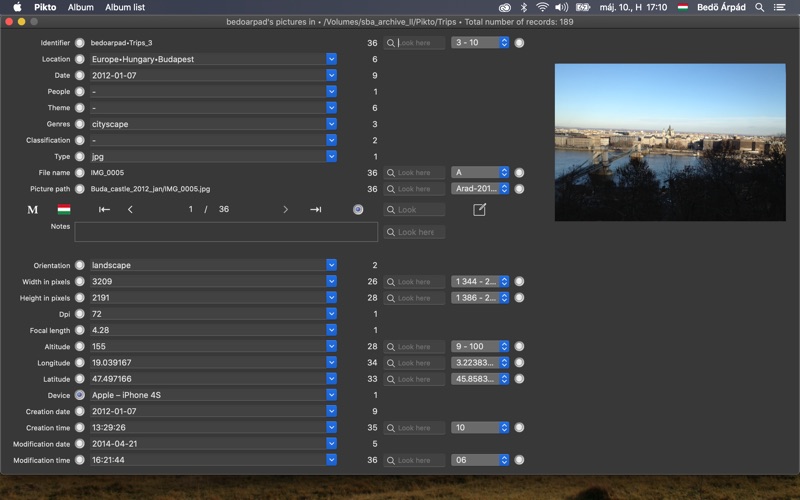Click search magnifier in Notes Look here field

point(390,232)
